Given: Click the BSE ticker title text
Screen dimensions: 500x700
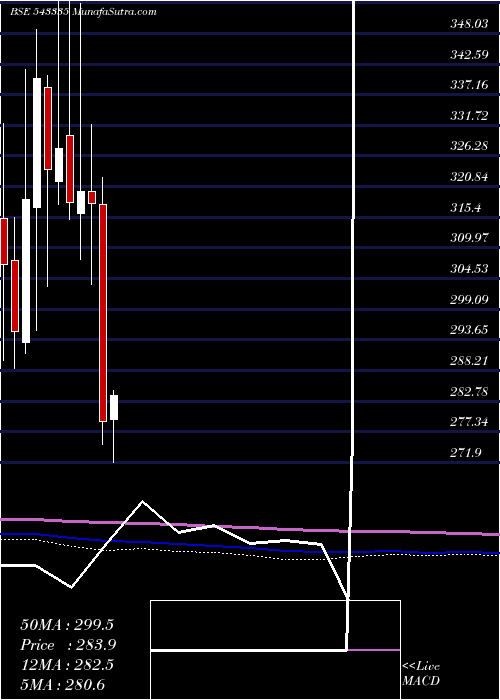Looking at the screenshot, I should [x=83, y=12].
